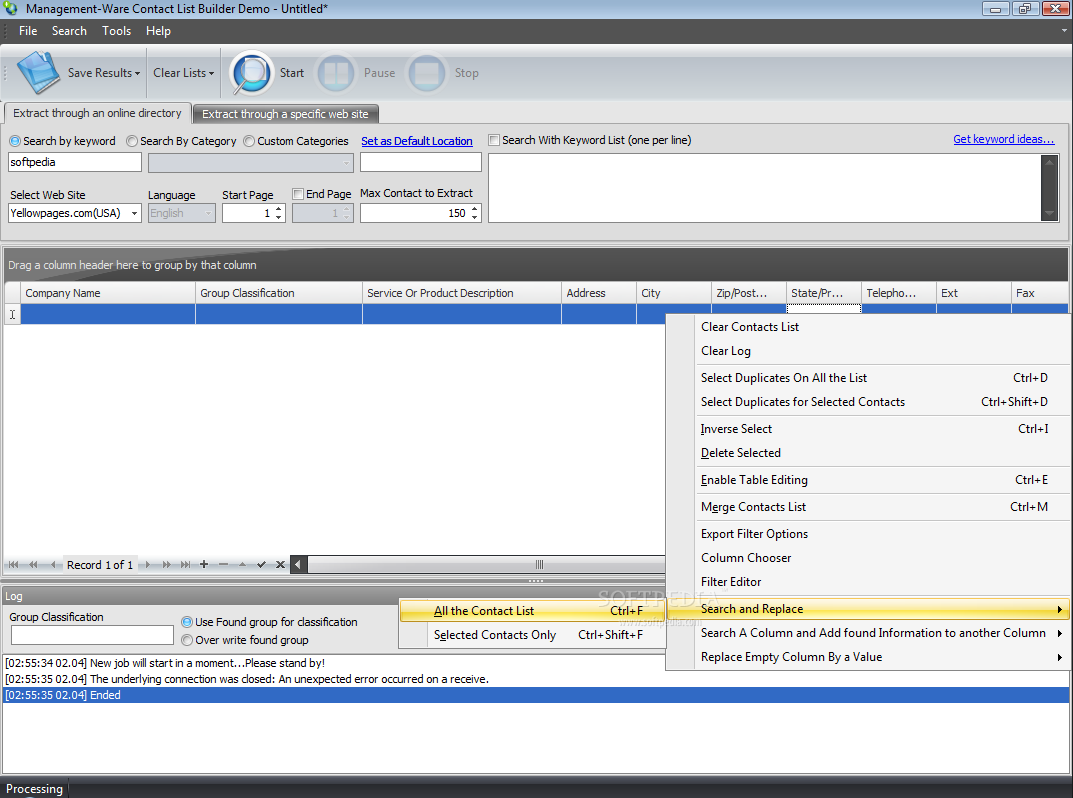The image size is (1073, 798).
Task: Choose All the Contact List submenu item
Action: coord(532,611)
